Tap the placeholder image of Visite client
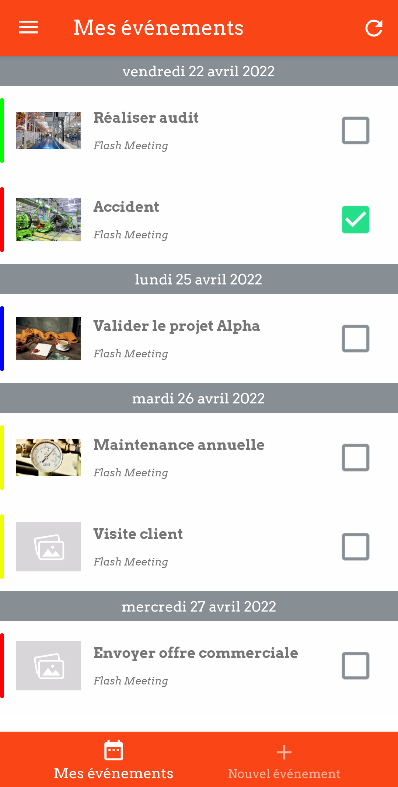 tap(48, 547)
